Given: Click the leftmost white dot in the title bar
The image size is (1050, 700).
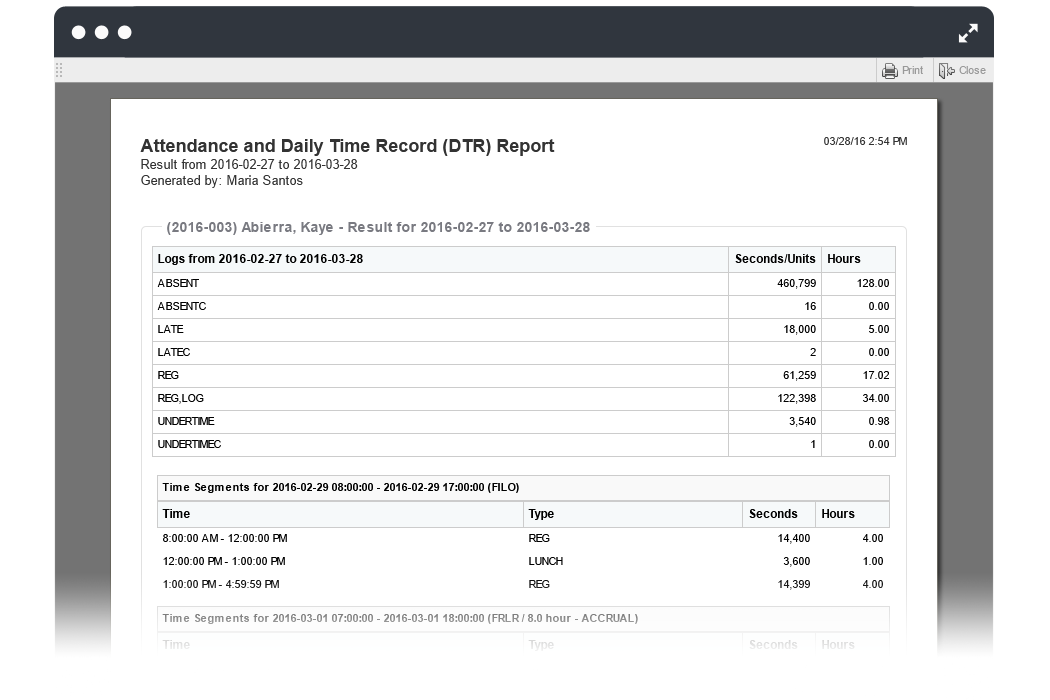Looking at the screenshot, I should (x=79, y=32).
